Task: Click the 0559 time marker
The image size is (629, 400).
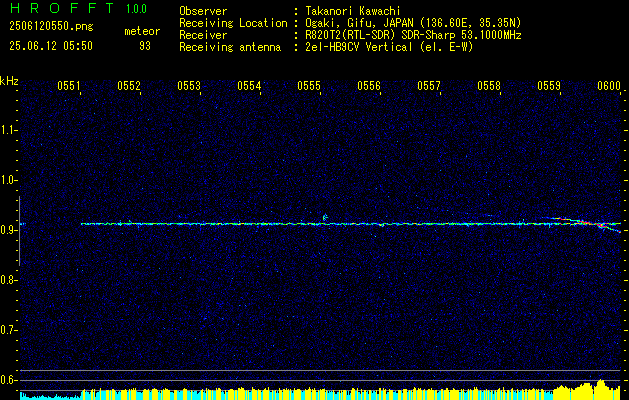Action: pyautogui.click(x=549, y=86)
